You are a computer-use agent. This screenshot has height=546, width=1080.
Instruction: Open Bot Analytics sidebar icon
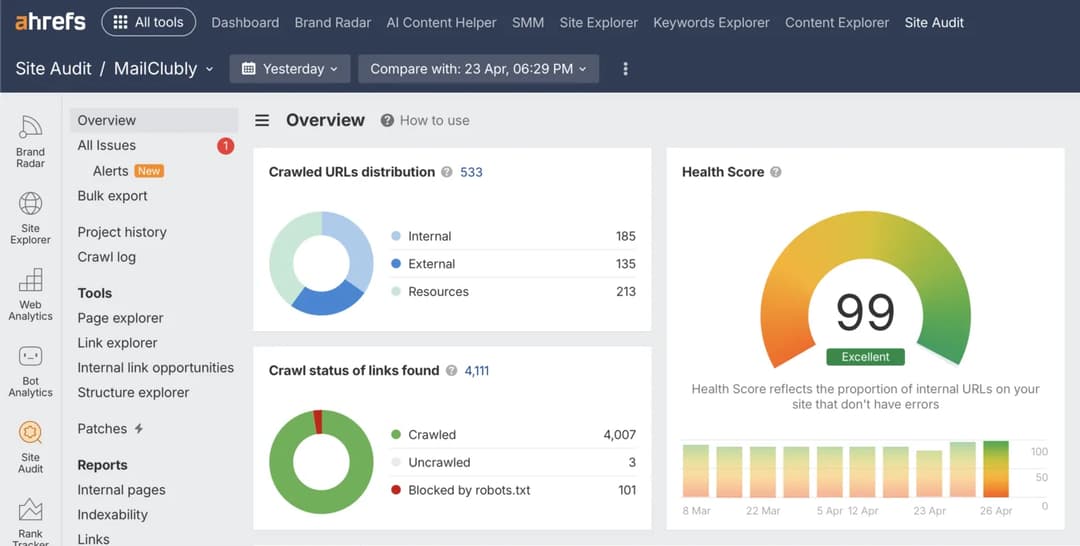tap(30, 371)
